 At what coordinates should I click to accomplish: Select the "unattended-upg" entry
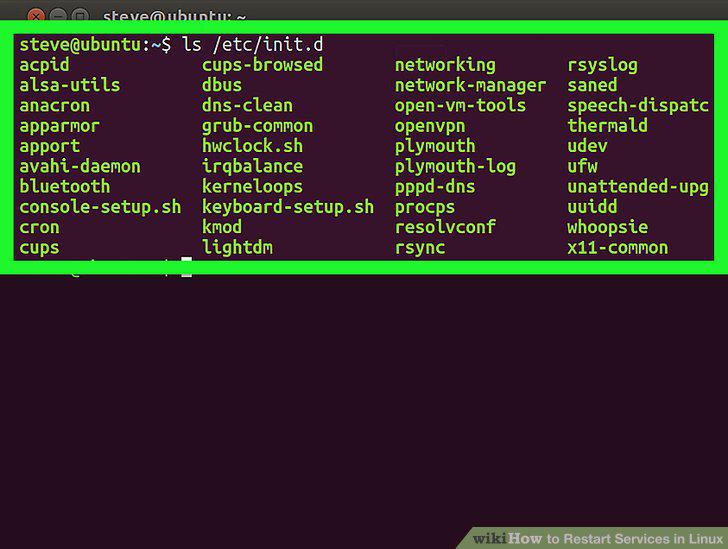pos(638,187)
